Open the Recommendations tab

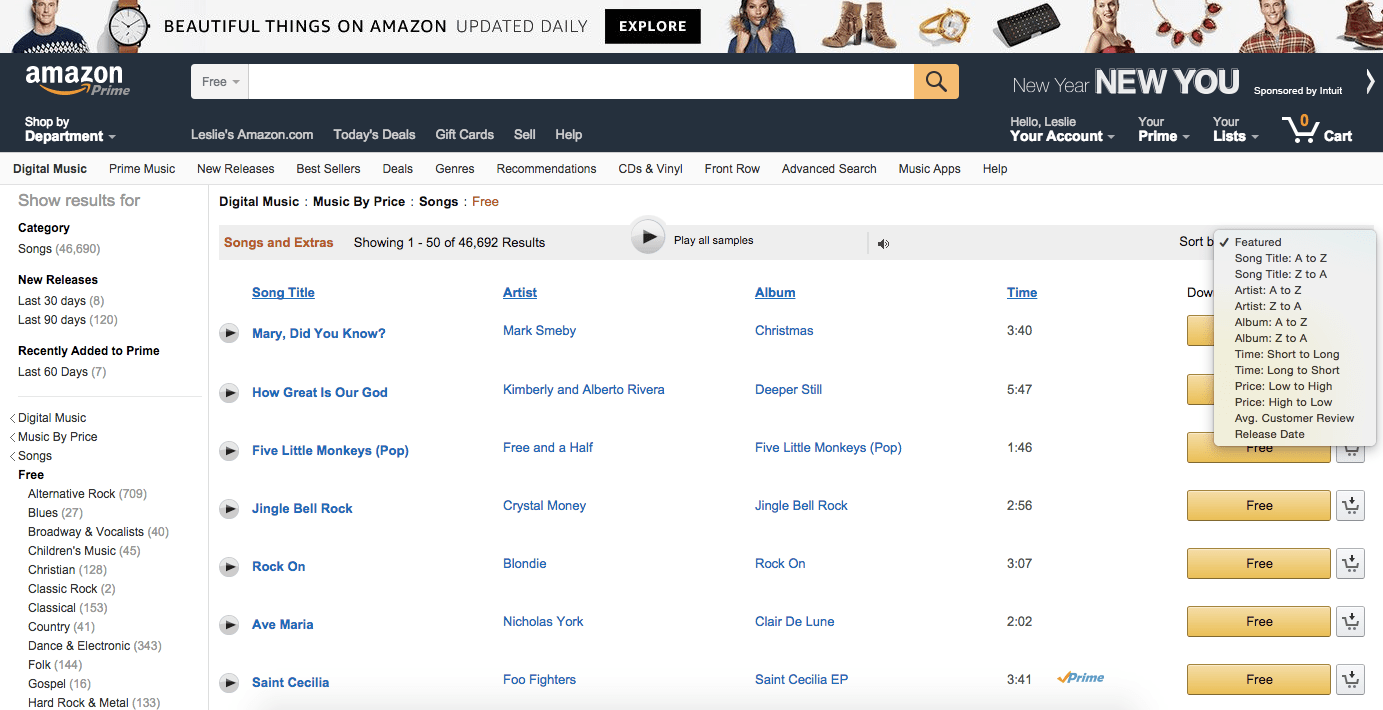(546, 169)
